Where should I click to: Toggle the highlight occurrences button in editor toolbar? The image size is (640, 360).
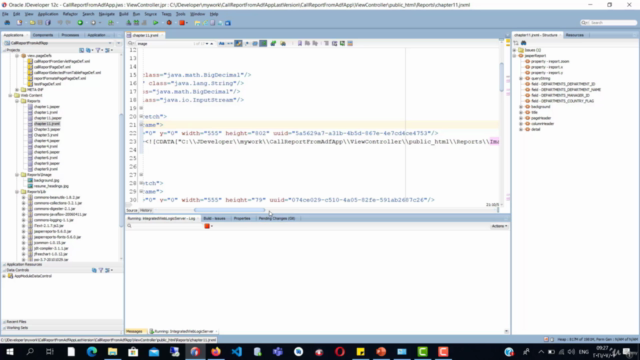[238, 44]
